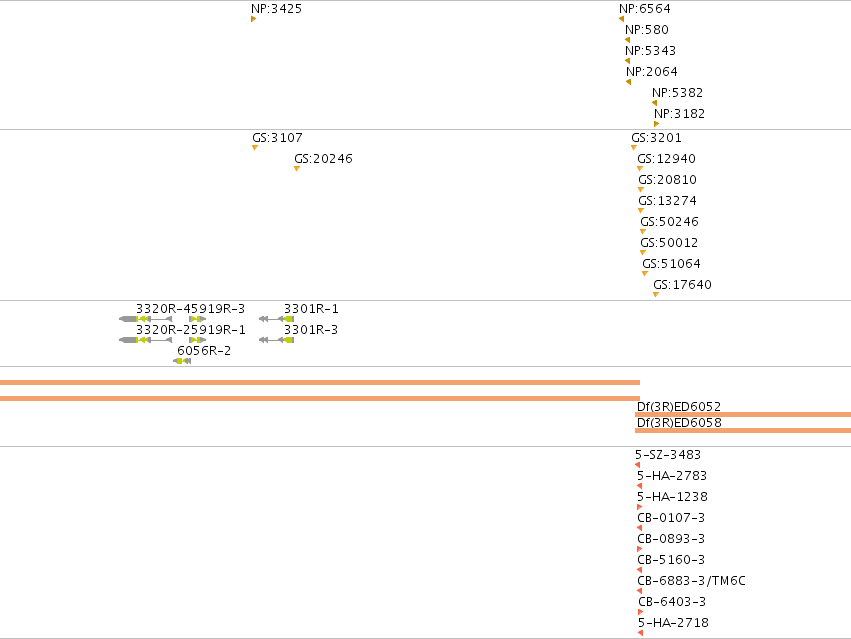Viewport: 851px width, 639px height.
Task: Click the triangle marker below GS:17640
Action: (656, 295)
